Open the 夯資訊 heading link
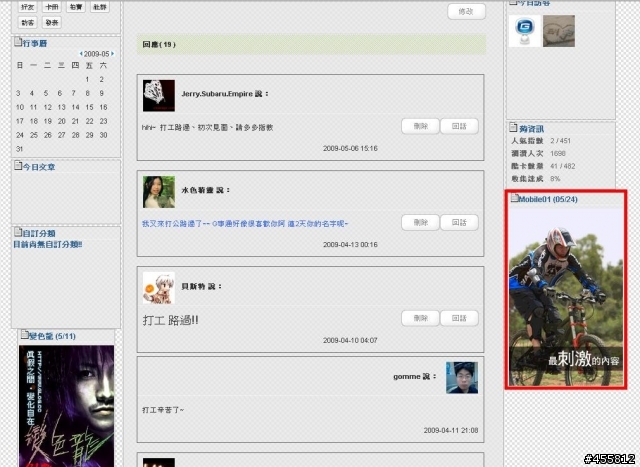The height and width of the screenshot is (467, 640). point(531,129)
